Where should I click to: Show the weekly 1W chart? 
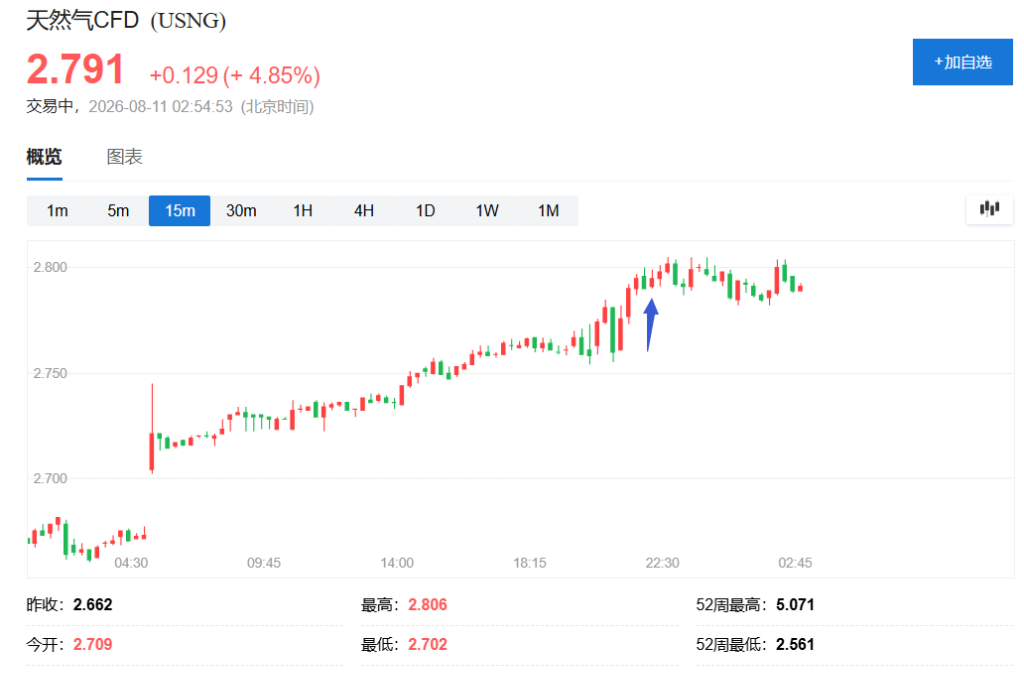487,210
